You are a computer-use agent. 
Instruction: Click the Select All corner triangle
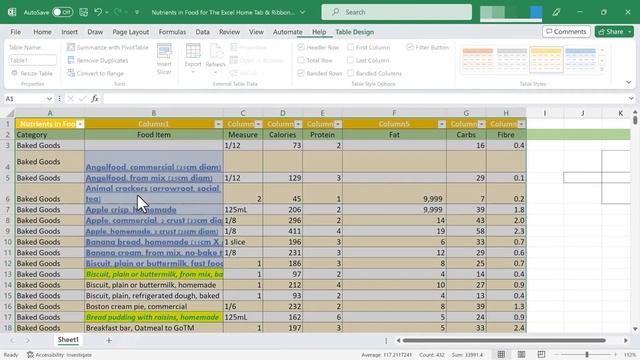click(x=10, y=113)
